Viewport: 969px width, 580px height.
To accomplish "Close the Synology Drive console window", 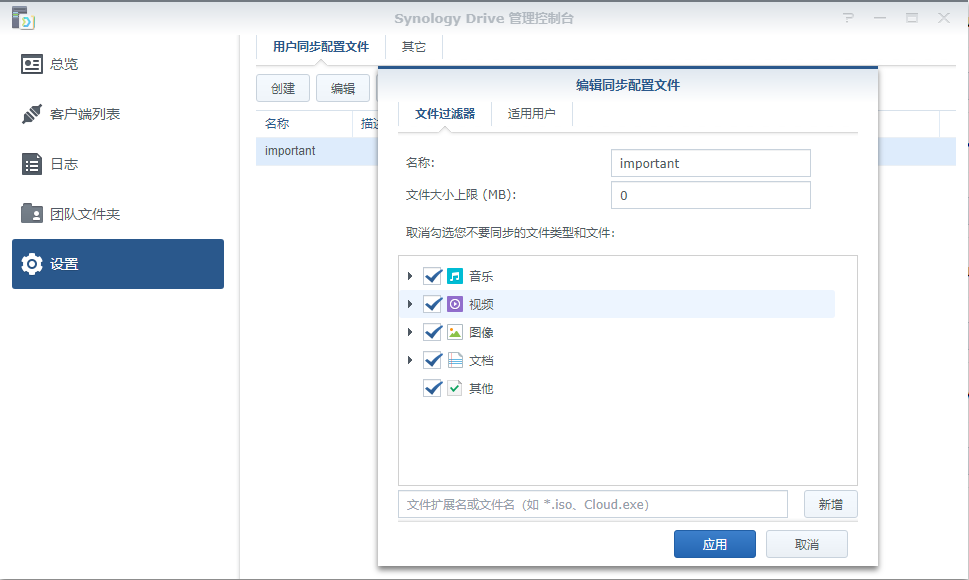I will (944, 18).
